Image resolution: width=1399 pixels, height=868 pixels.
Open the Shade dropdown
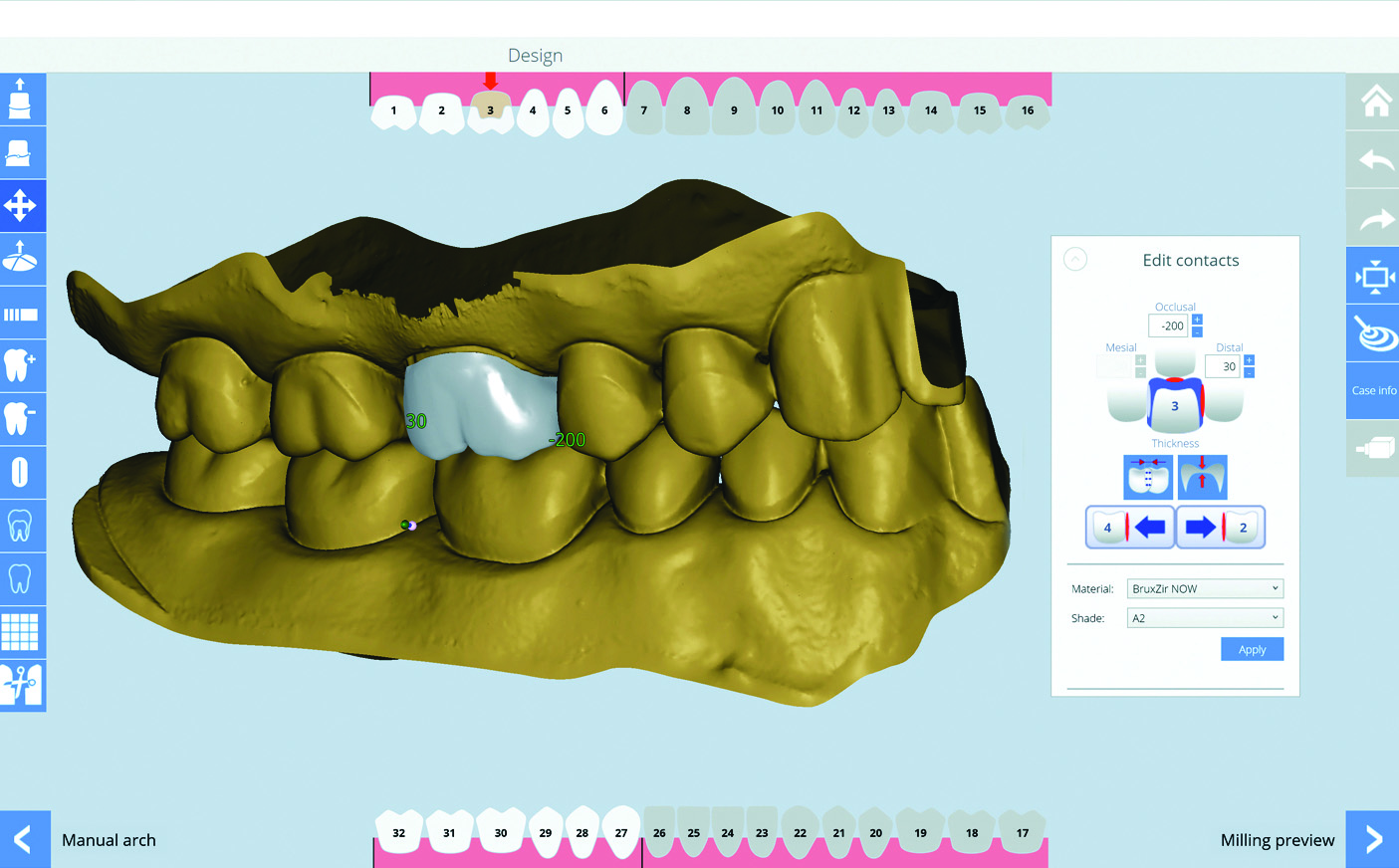[1204, 618]
